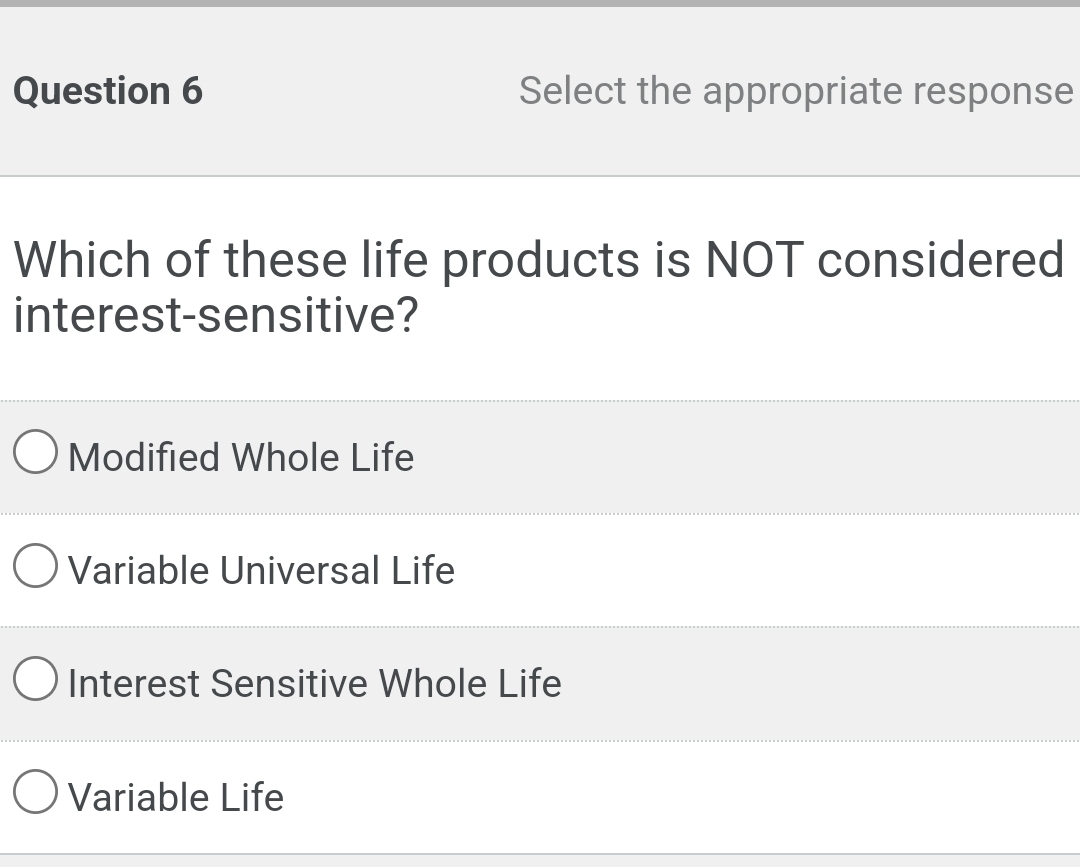This screenshot has height=867, width=1080.
Task: Click the divider below the question text
Action: [x=540, y=401]
